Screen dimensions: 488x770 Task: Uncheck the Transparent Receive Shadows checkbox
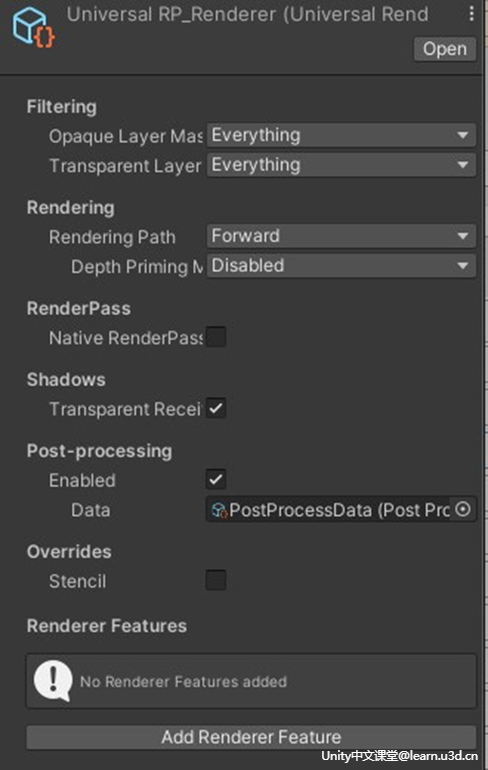[x=216, y=408]
